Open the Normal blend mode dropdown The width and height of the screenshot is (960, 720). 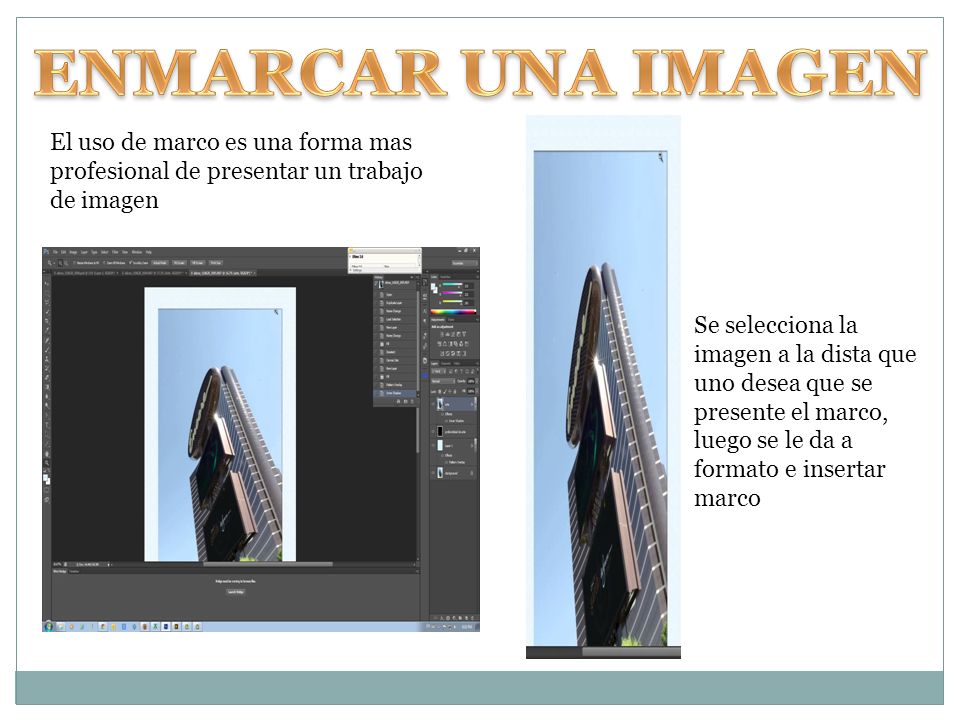443,381
